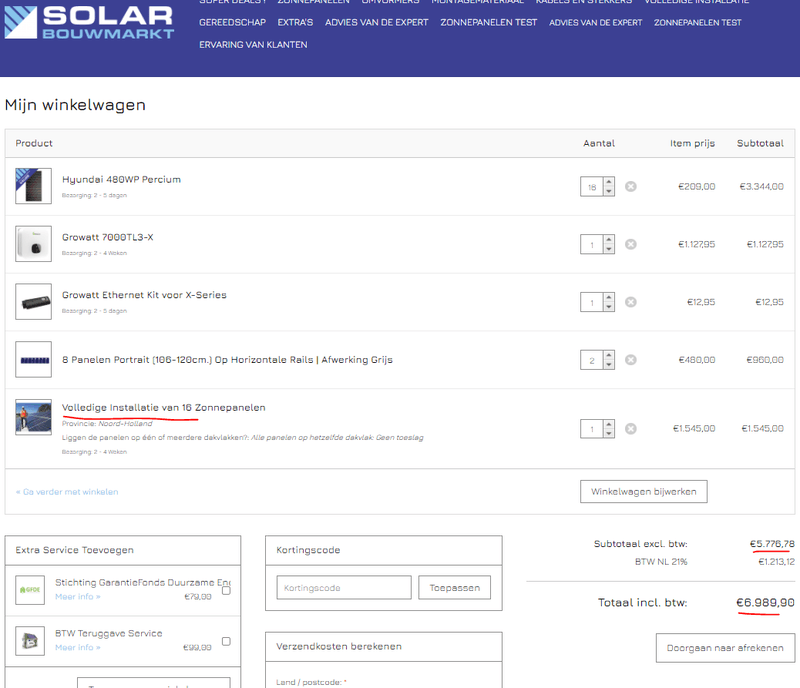Open Growatt Ethernet Kit thumbnail
800x688 pixels.
(x=33, y=301)
